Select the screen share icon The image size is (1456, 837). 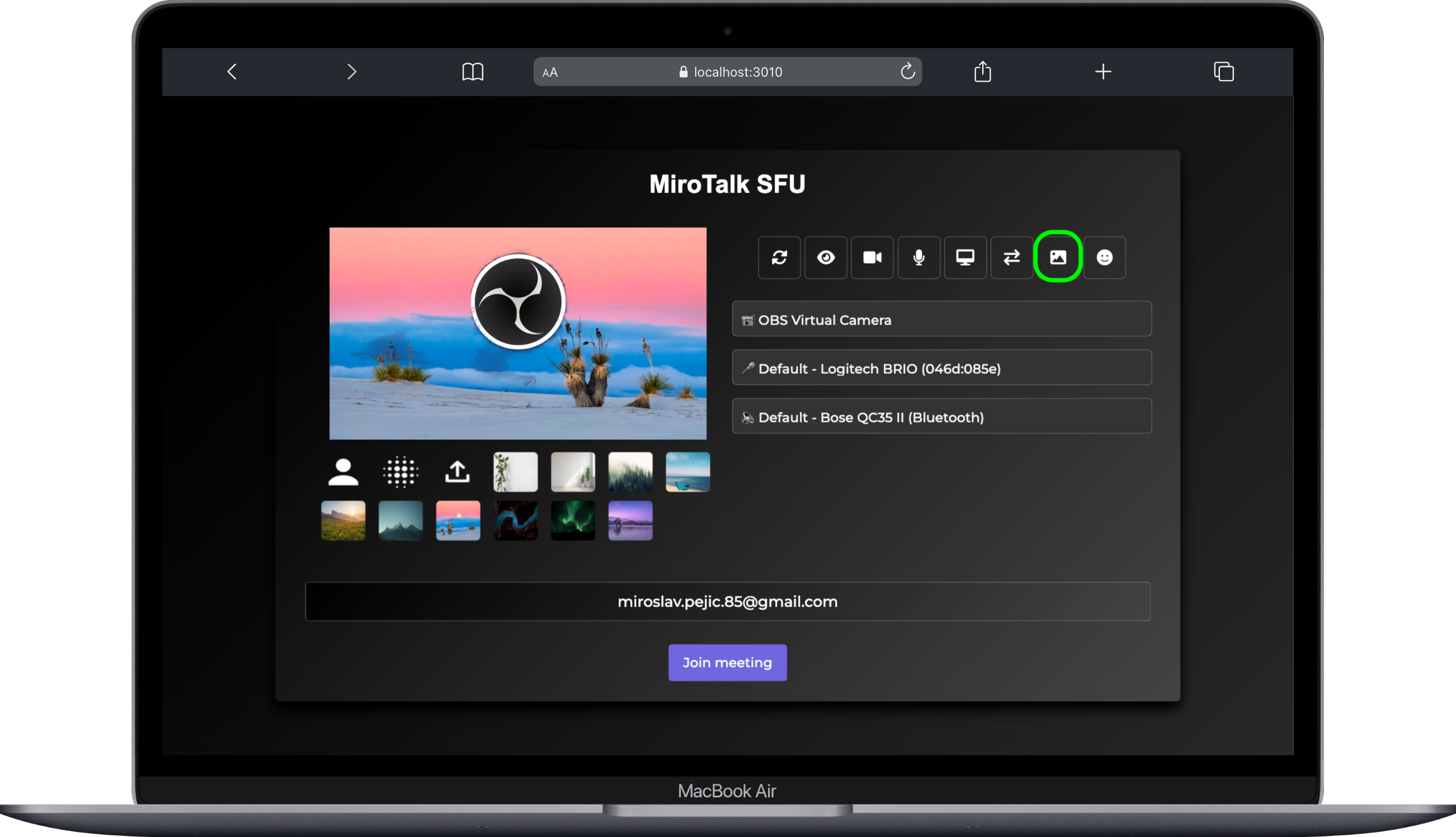[x=965, y=257]
